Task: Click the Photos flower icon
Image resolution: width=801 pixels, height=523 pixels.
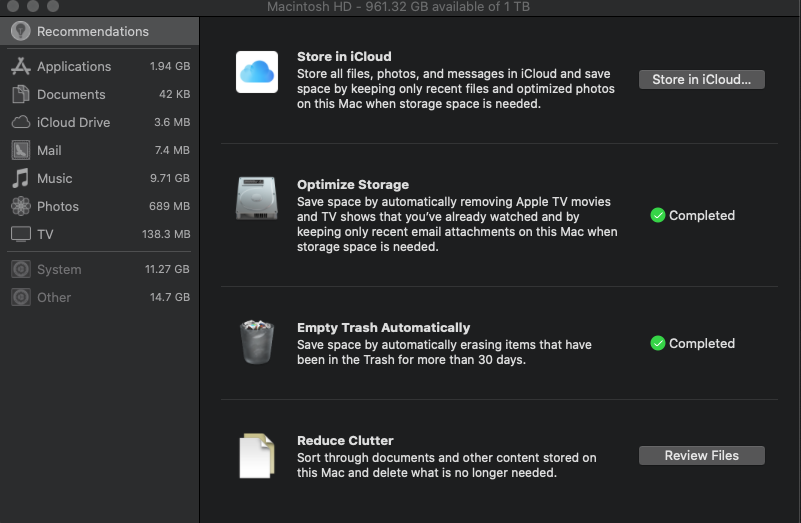Action: 20,206
